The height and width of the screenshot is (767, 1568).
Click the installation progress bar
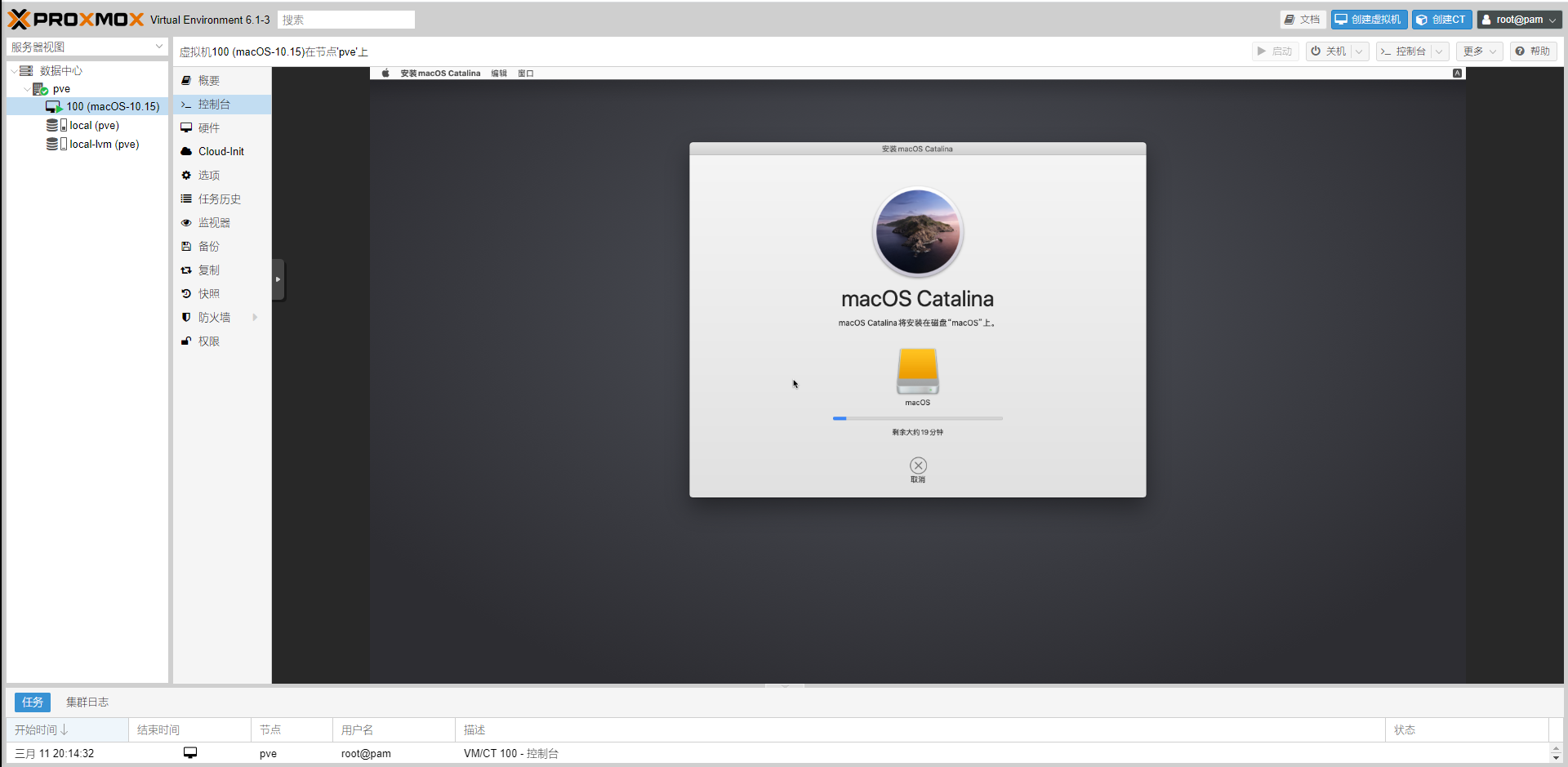[x=917, y=418]
